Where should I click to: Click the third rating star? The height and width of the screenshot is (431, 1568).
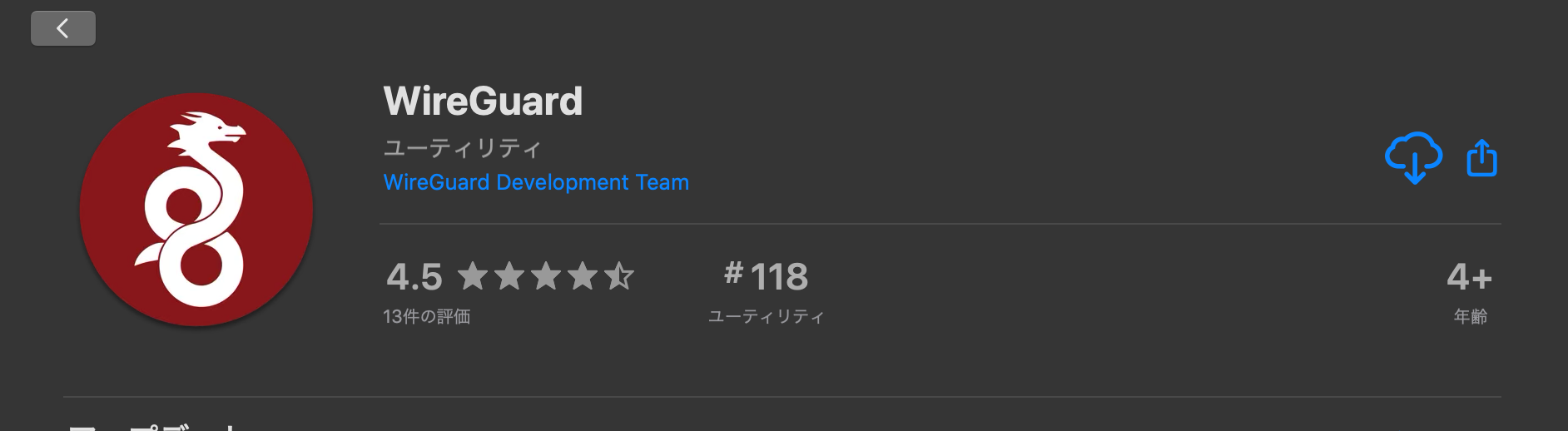(546, 275)
